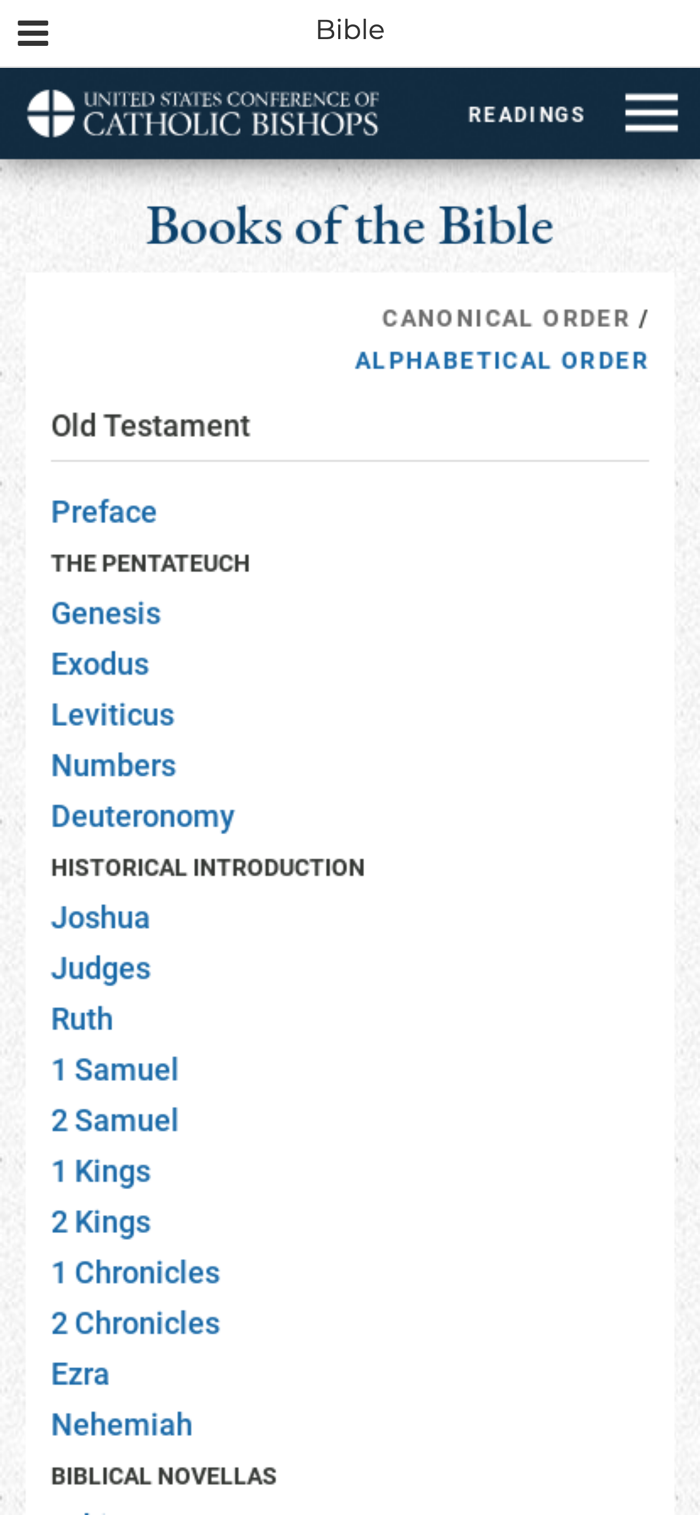The image size is (700, 1515).
Task: Select the book of Nehemiah
Action: click(122, 1425)
